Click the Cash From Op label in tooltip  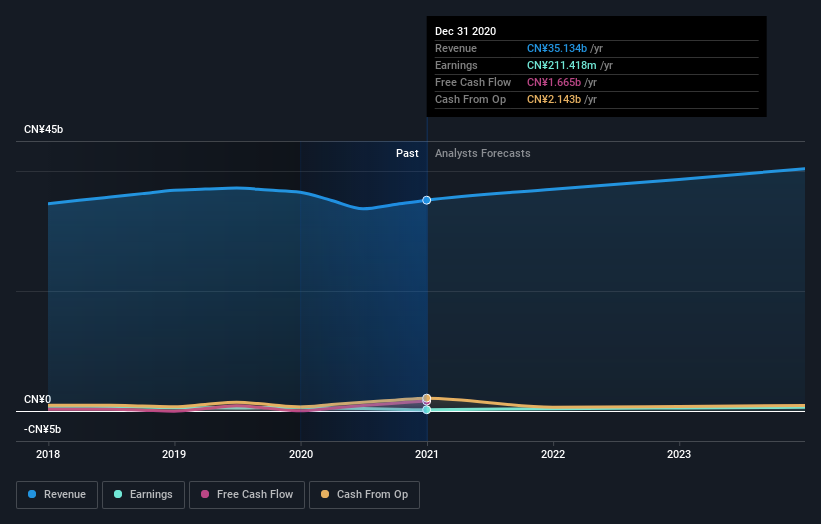click(x=470, y=99)
